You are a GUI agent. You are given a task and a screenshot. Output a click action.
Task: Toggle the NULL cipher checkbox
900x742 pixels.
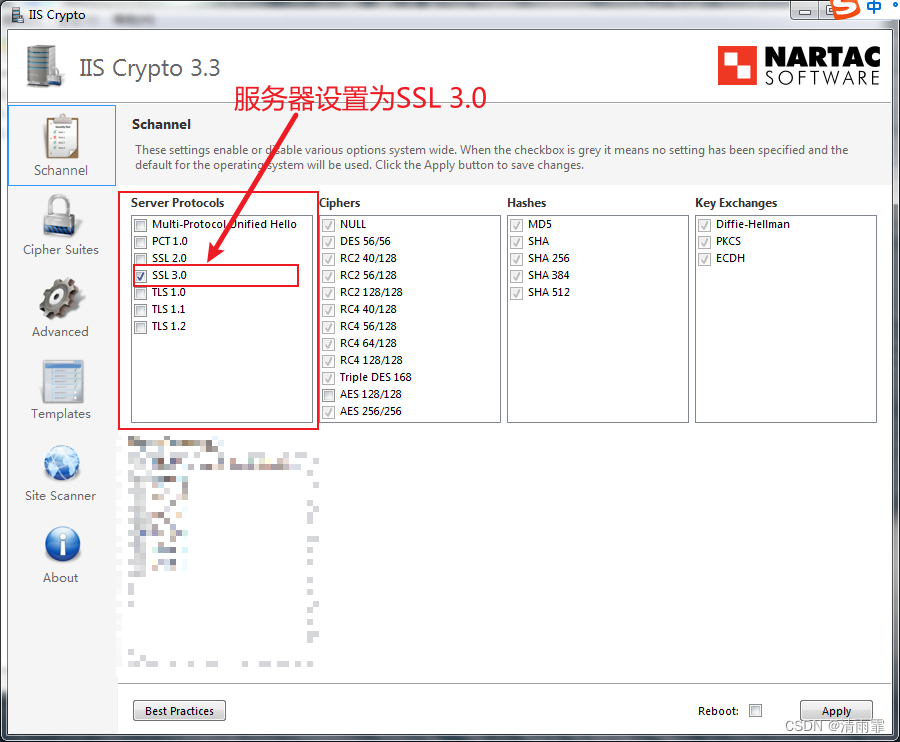(328, 224)
